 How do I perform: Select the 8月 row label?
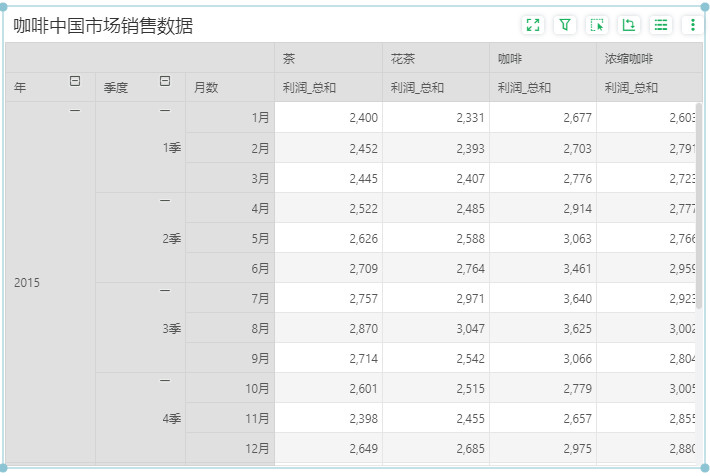230,328
